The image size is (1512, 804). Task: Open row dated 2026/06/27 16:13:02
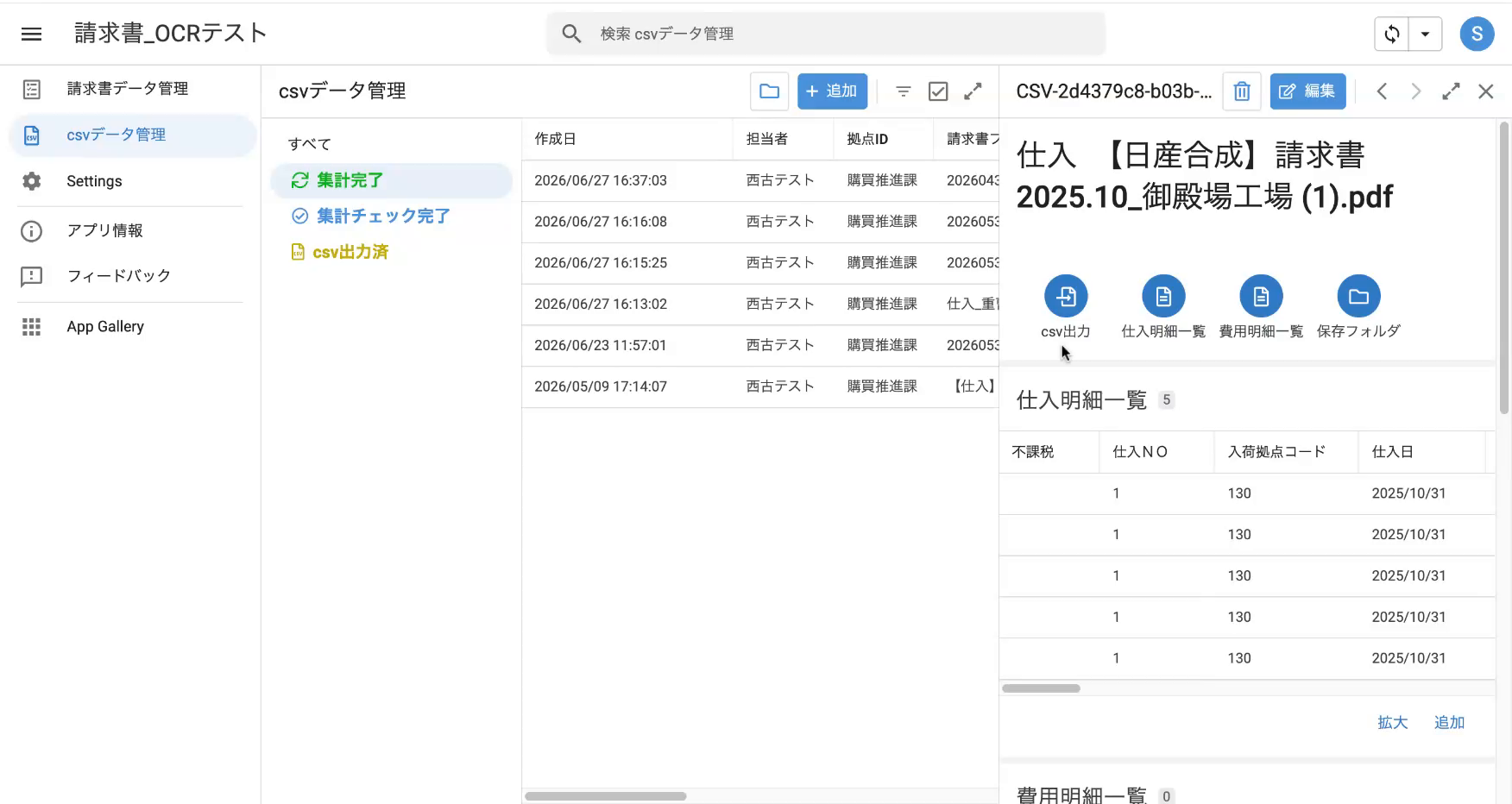click(x=760, y=305)
